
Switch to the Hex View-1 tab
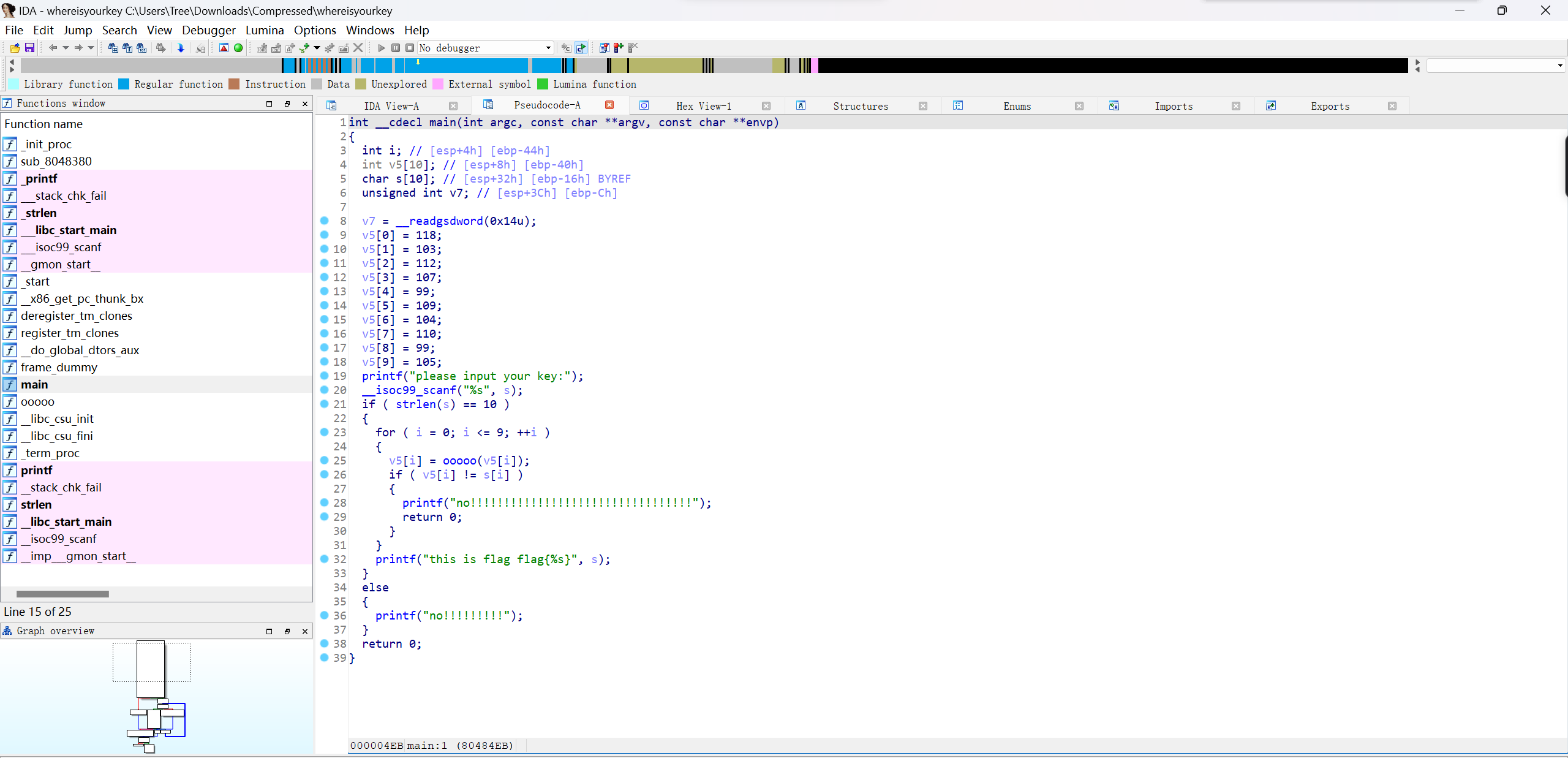(x=703, y=106)
